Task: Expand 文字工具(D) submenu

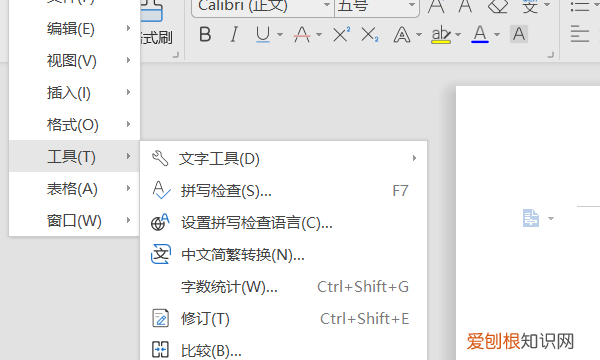Action: click(x=284, y=158)
